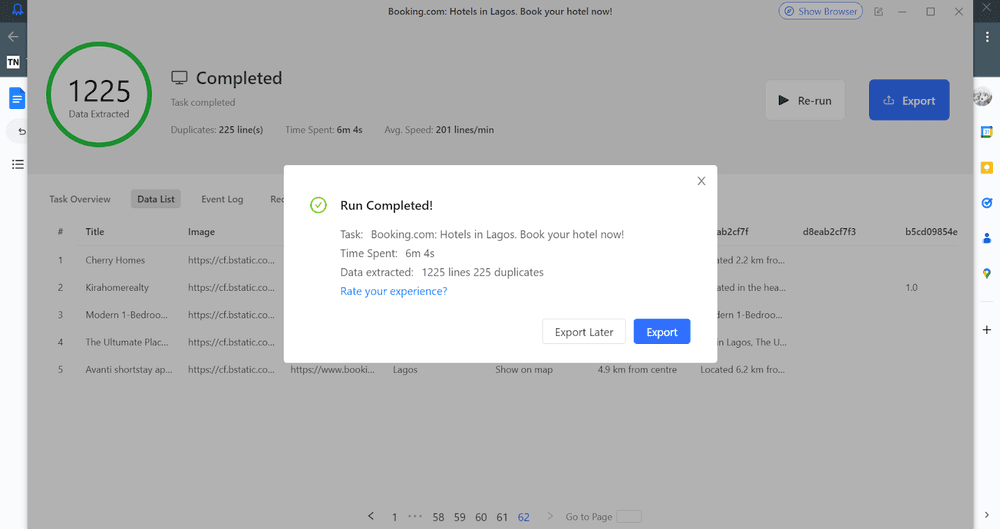The height and width of the screenshot is (529, 1000).
Task: Open Google Calendar icon in right panel
Action: [x=987, y=132]
